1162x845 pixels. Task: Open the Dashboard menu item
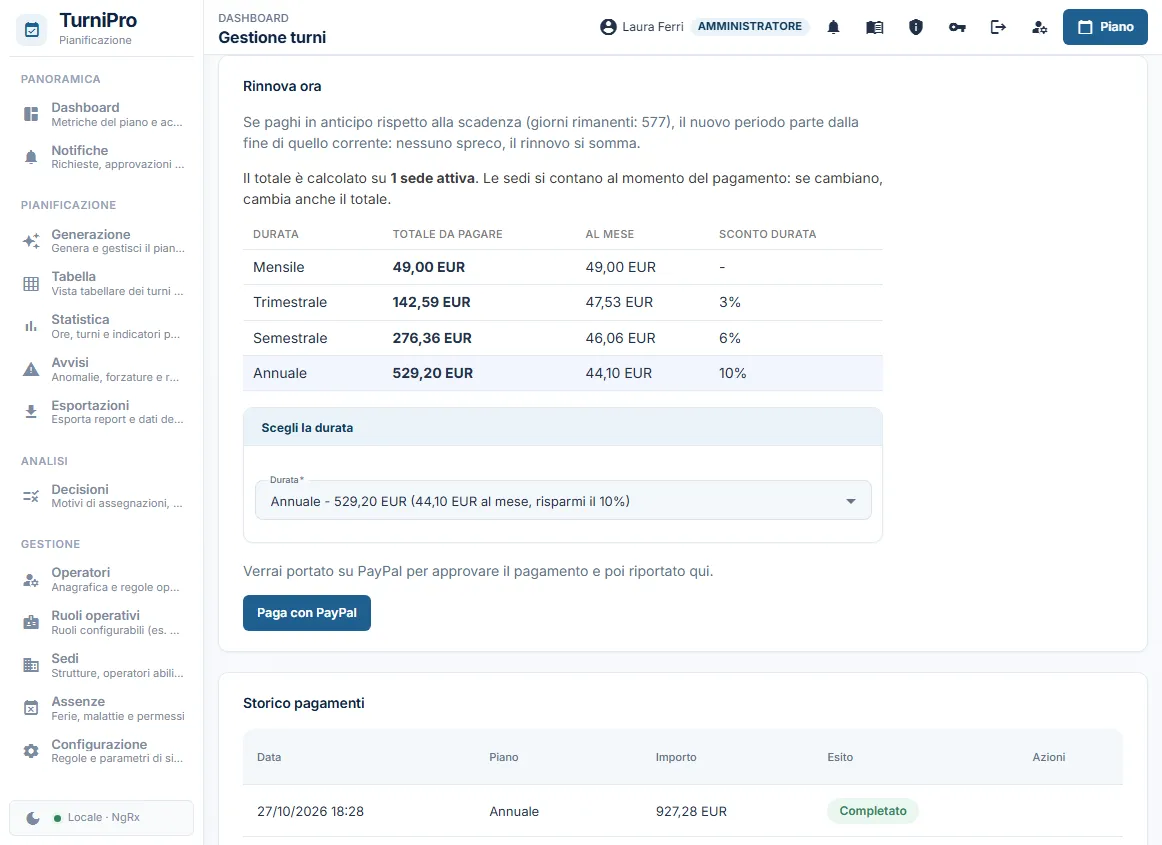tap(102, 114)
